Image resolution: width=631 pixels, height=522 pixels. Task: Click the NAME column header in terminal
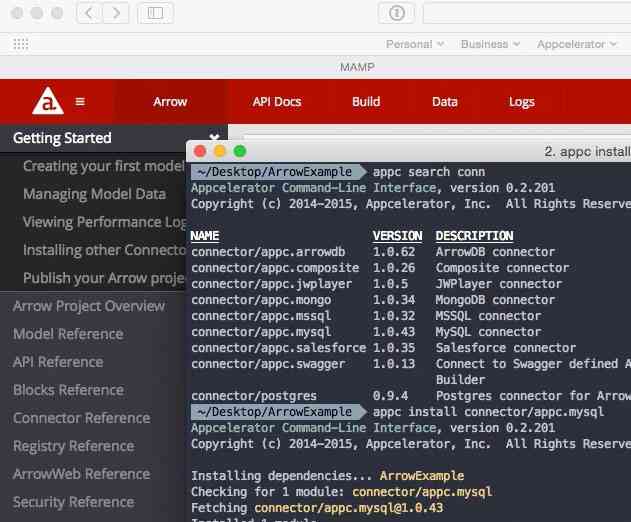coord(205,236)
